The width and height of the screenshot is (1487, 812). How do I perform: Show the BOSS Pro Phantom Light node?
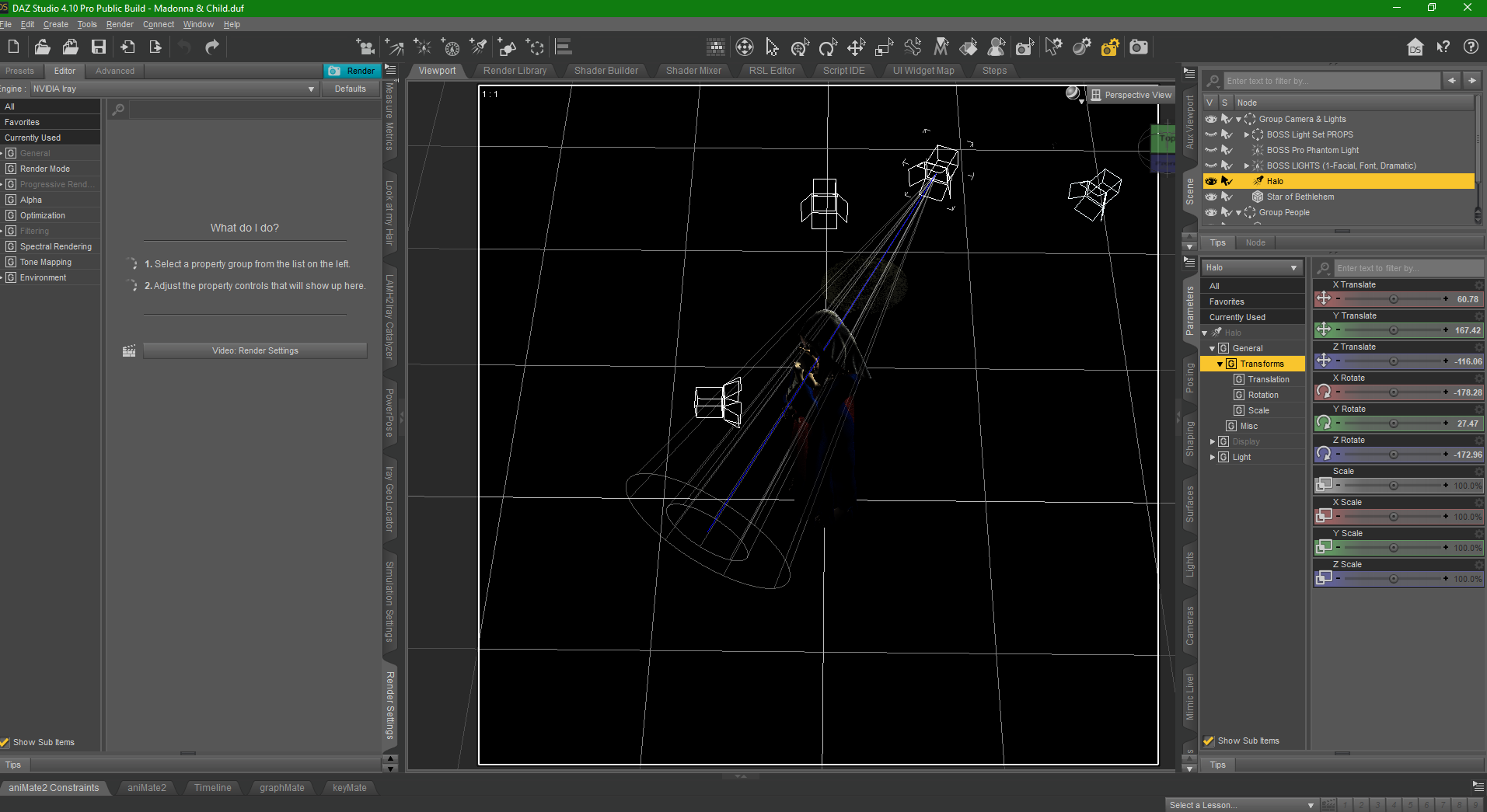[x=1212, y=150]
